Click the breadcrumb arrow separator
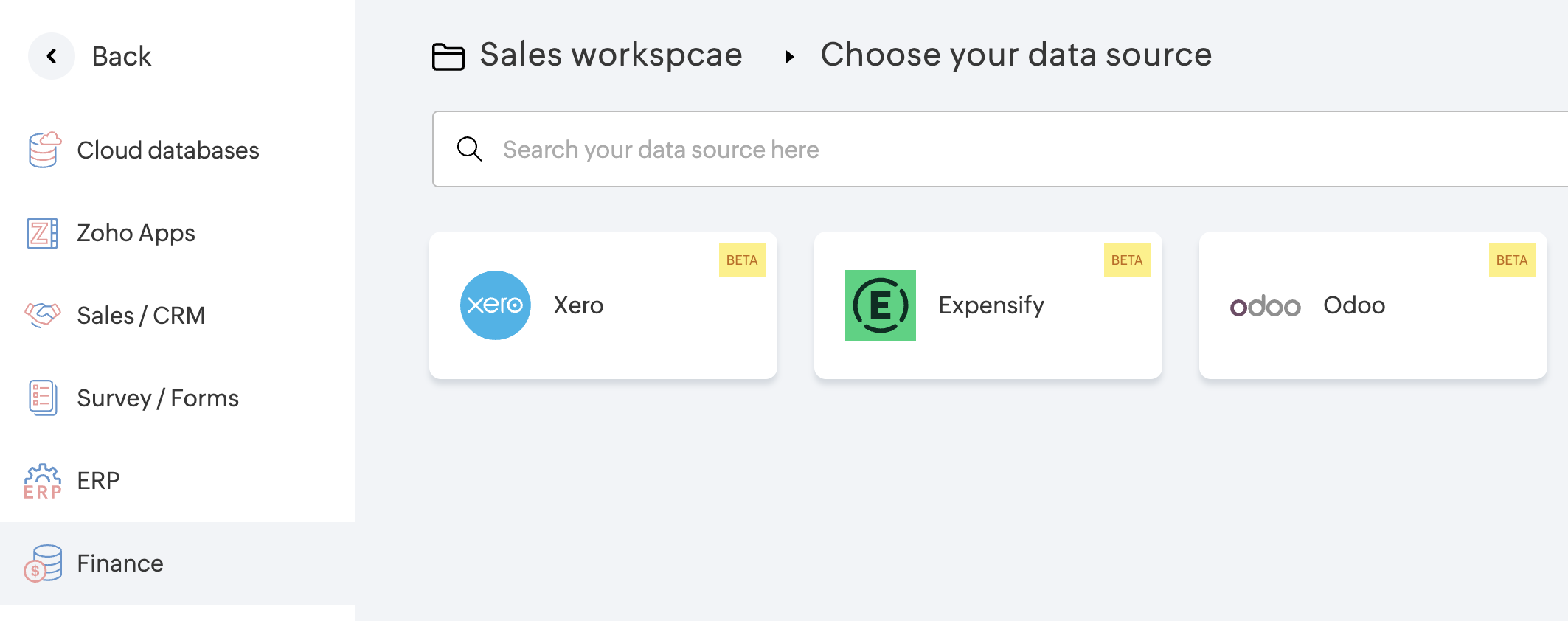 [789, 57]
